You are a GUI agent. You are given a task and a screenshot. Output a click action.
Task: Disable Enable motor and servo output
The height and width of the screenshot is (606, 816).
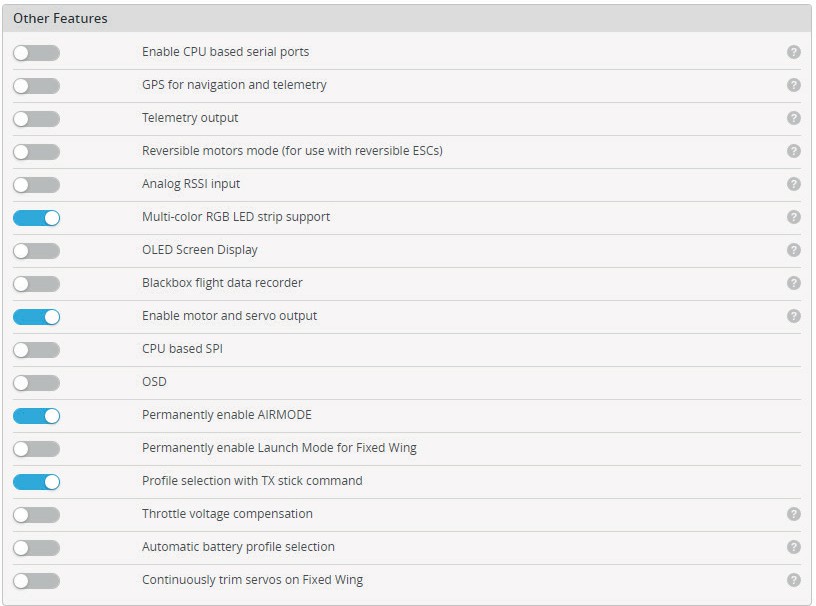36,317
